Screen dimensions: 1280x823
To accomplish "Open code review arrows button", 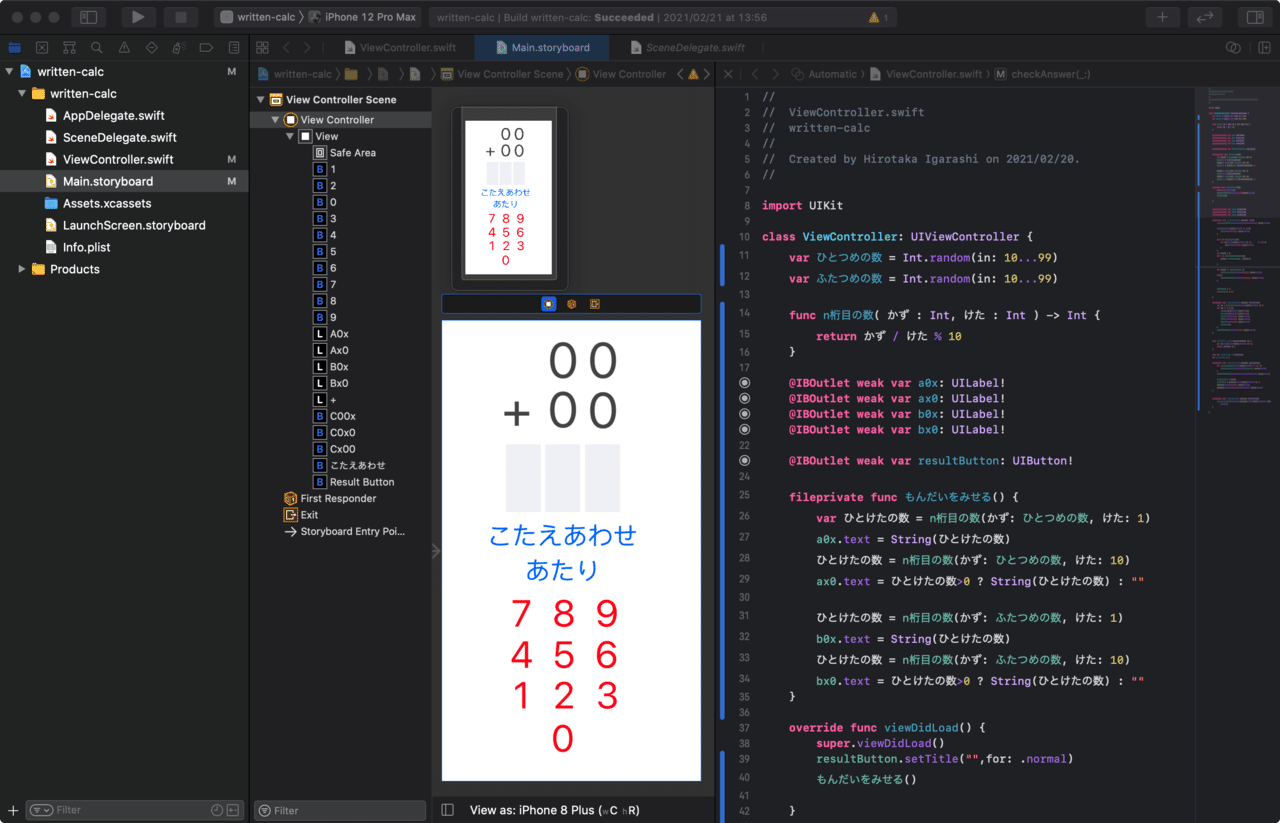I will coord(1205,17).
